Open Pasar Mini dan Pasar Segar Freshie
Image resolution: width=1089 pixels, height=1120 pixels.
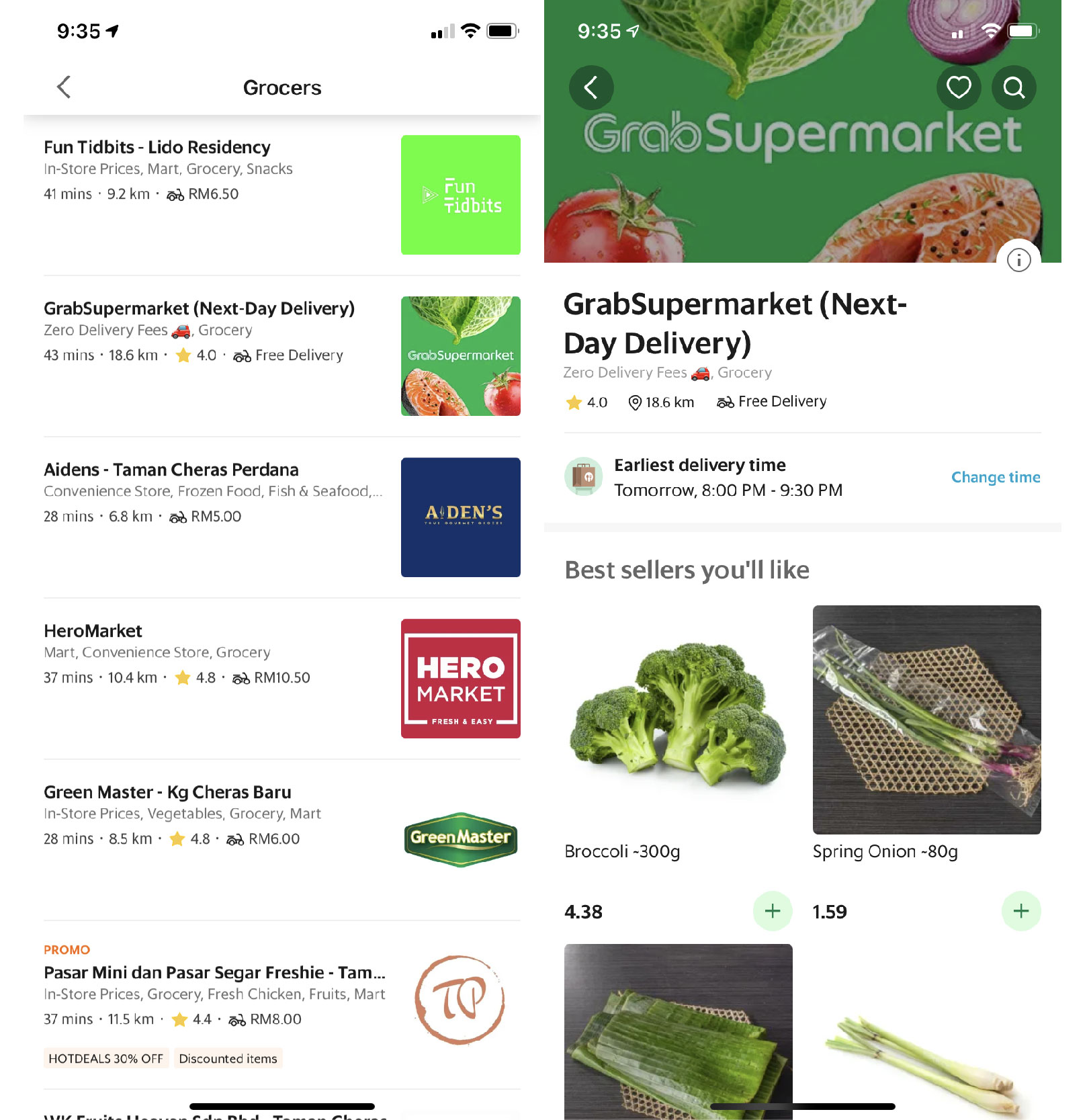click(282, 1004)
